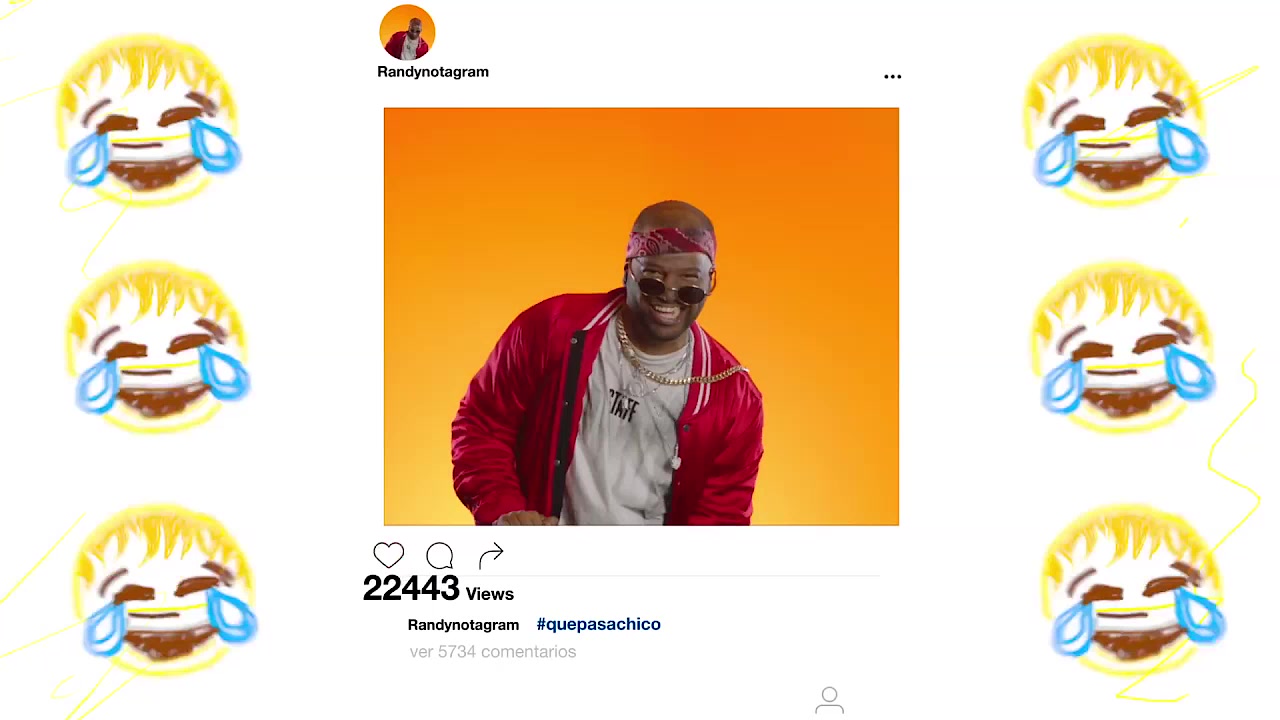Click the word Views beside the count

[490, 594]
